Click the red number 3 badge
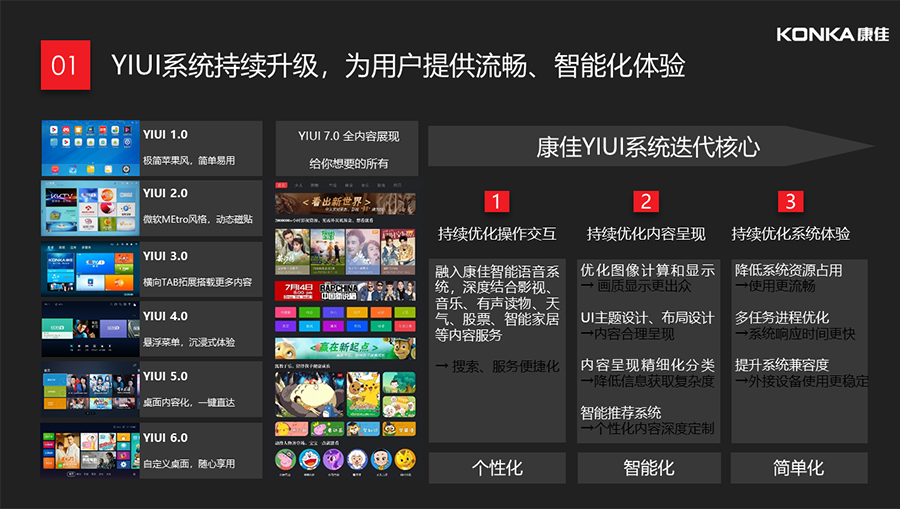The height and width of the screenshot is (509, 900). click(790, 201)
